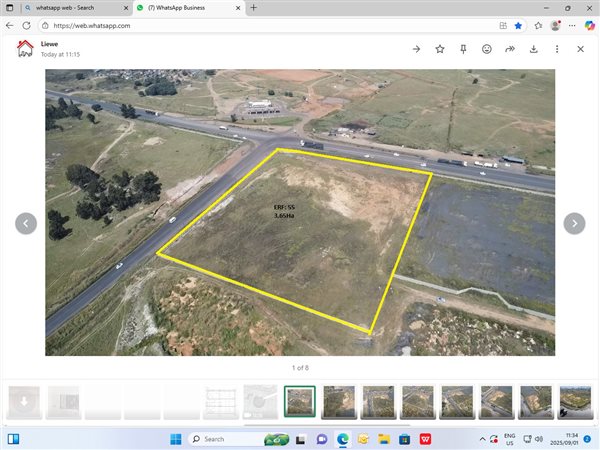
Task: Go to previous image using left chevron
Action: 26,223
